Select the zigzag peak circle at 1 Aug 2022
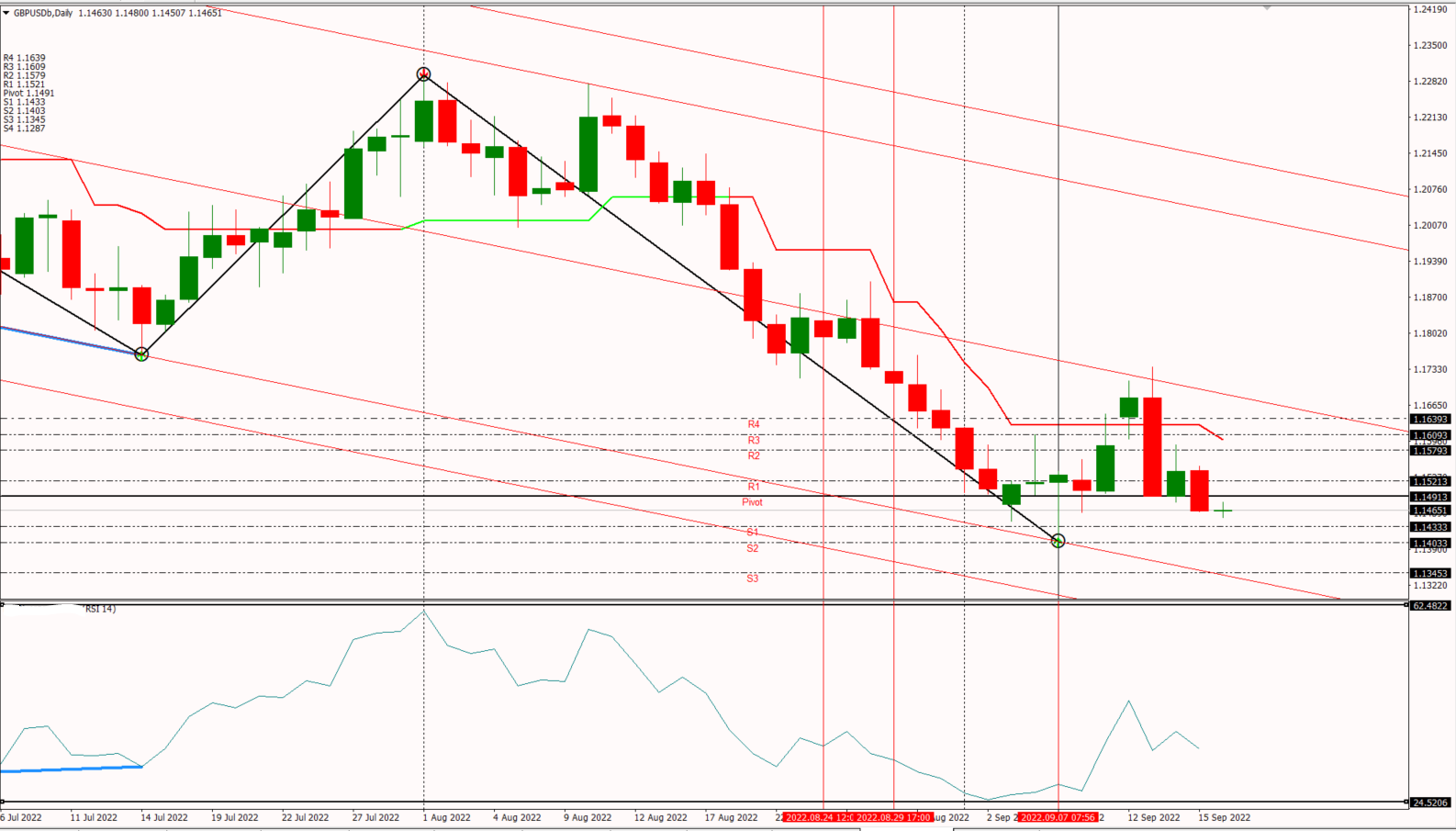Image resolution: width=1456 pixels, height=831 pixels. pyautogui.click(x=423, y=74)
